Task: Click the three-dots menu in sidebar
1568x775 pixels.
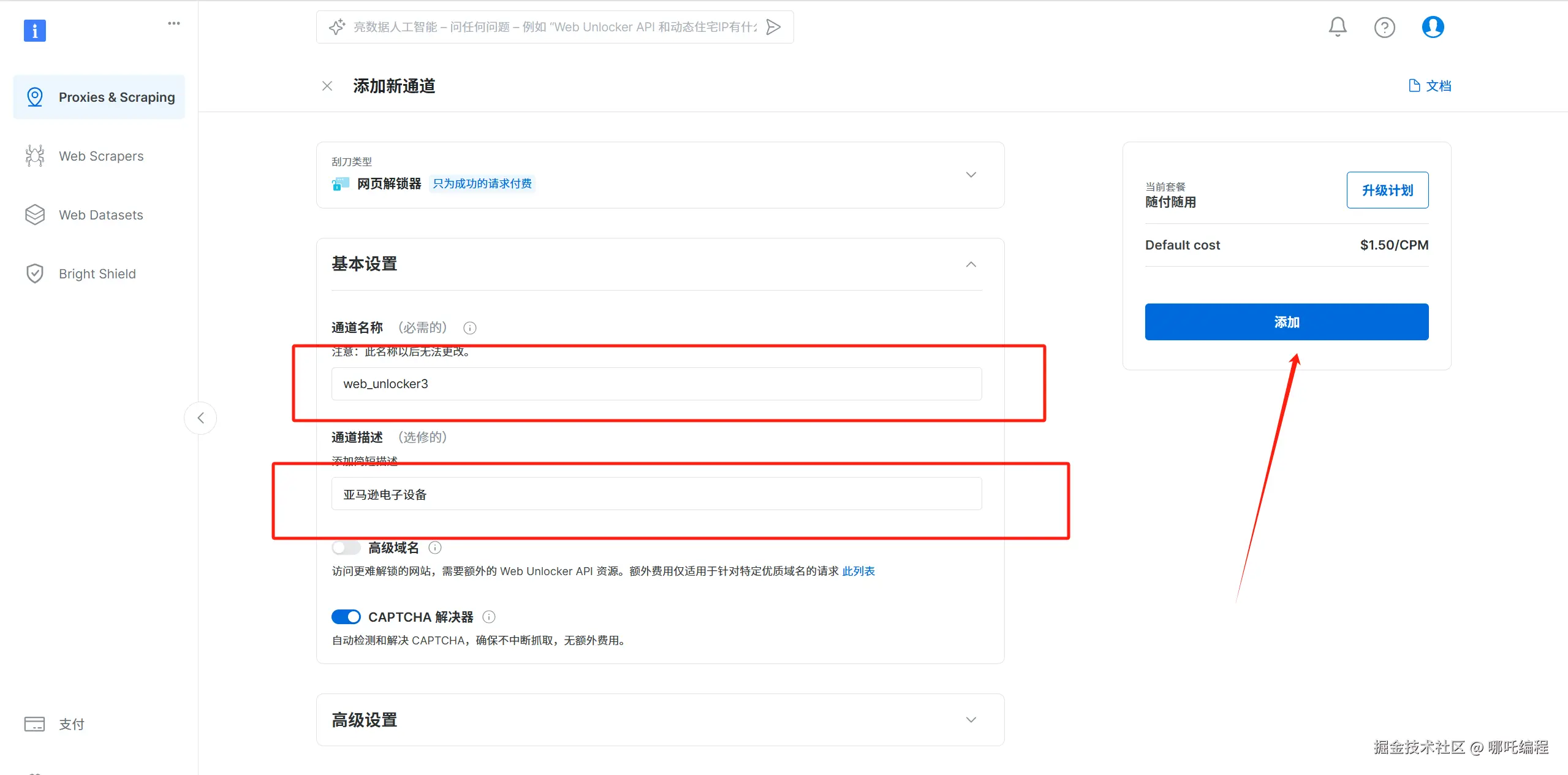Action: pos(174,23)
